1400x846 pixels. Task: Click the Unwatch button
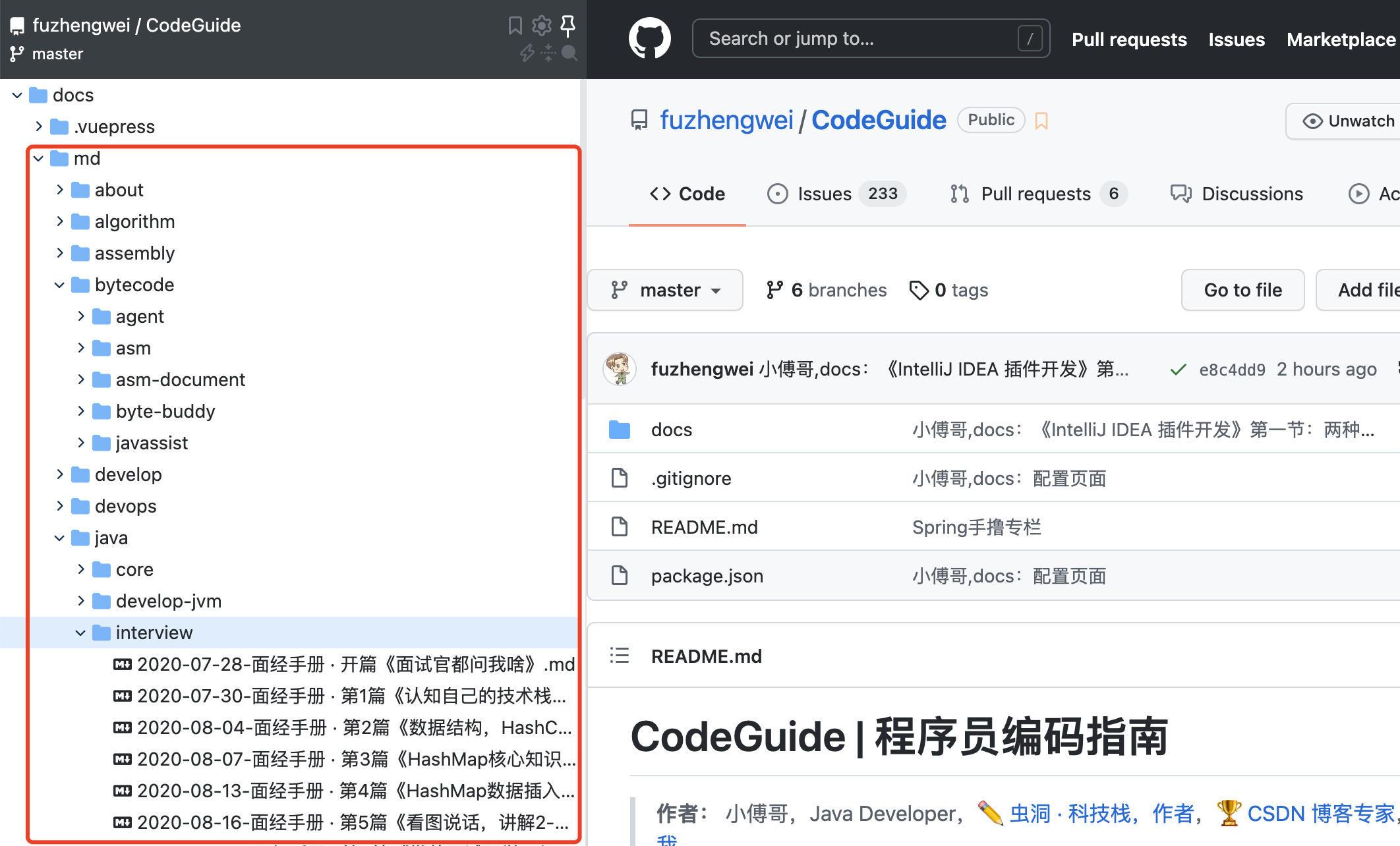[x=1343, y=121]
